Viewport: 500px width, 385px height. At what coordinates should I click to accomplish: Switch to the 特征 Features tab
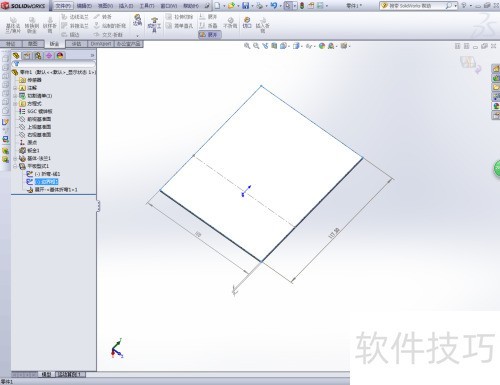tap(11, 44)
